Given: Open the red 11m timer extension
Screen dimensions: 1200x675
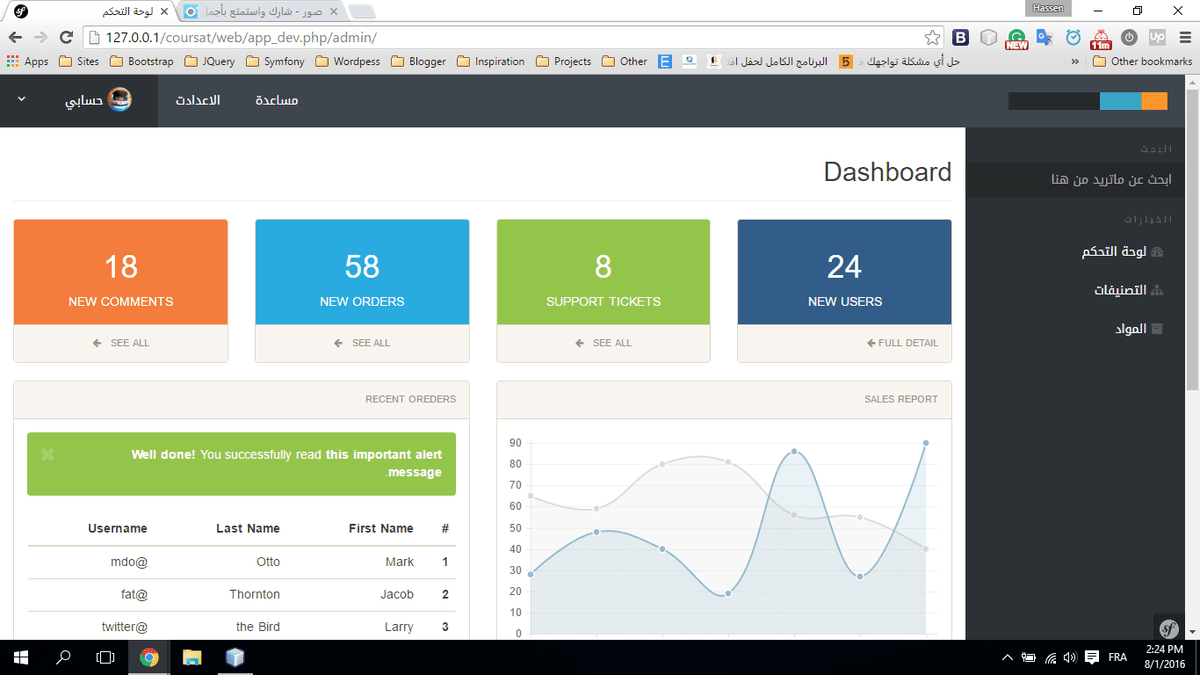Looking at the screenshot, I should click(x=1101, y=38).
